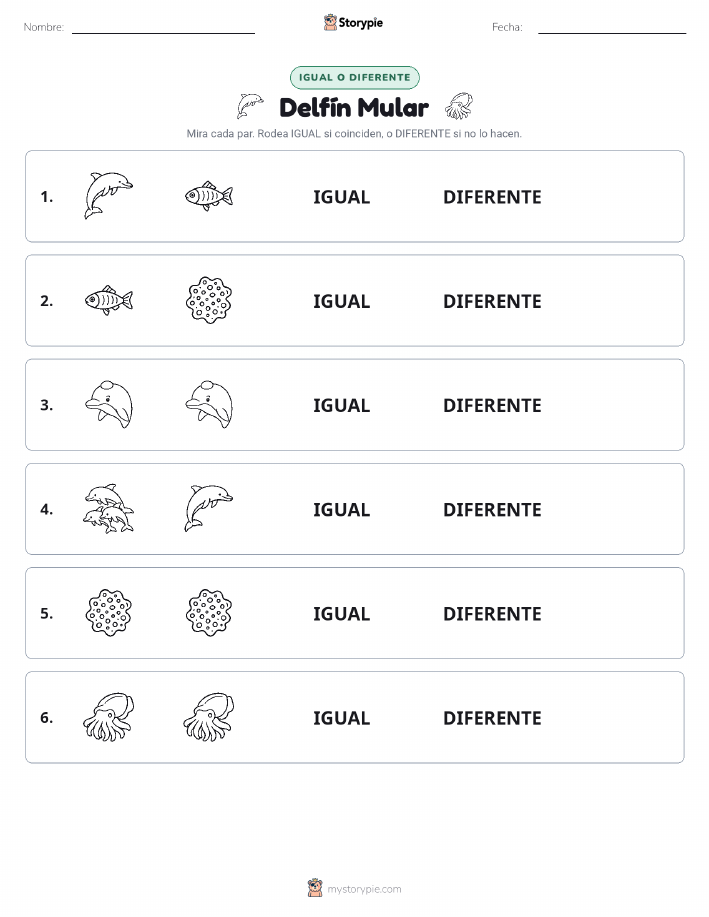
Task: Click the left cuttlefish in row 6
Action: coord(109,717)
